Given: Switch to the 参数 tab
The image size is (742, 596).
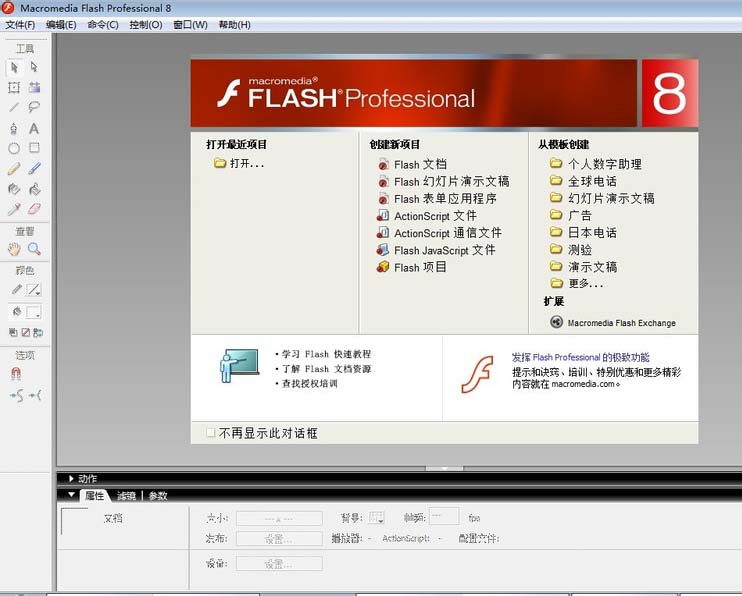Looking at the screenshot, I should (158, 496).
